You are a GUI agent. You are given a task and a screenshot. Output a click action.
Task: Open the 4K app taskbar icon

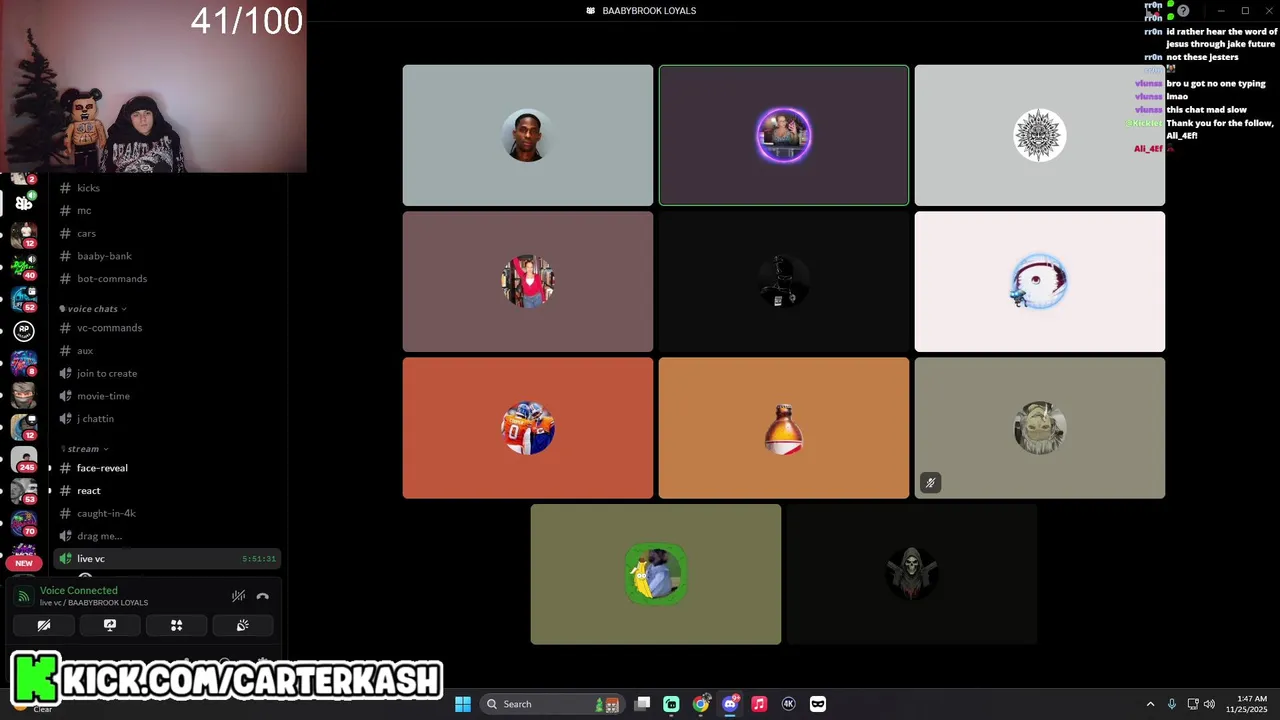pos(788,704)
